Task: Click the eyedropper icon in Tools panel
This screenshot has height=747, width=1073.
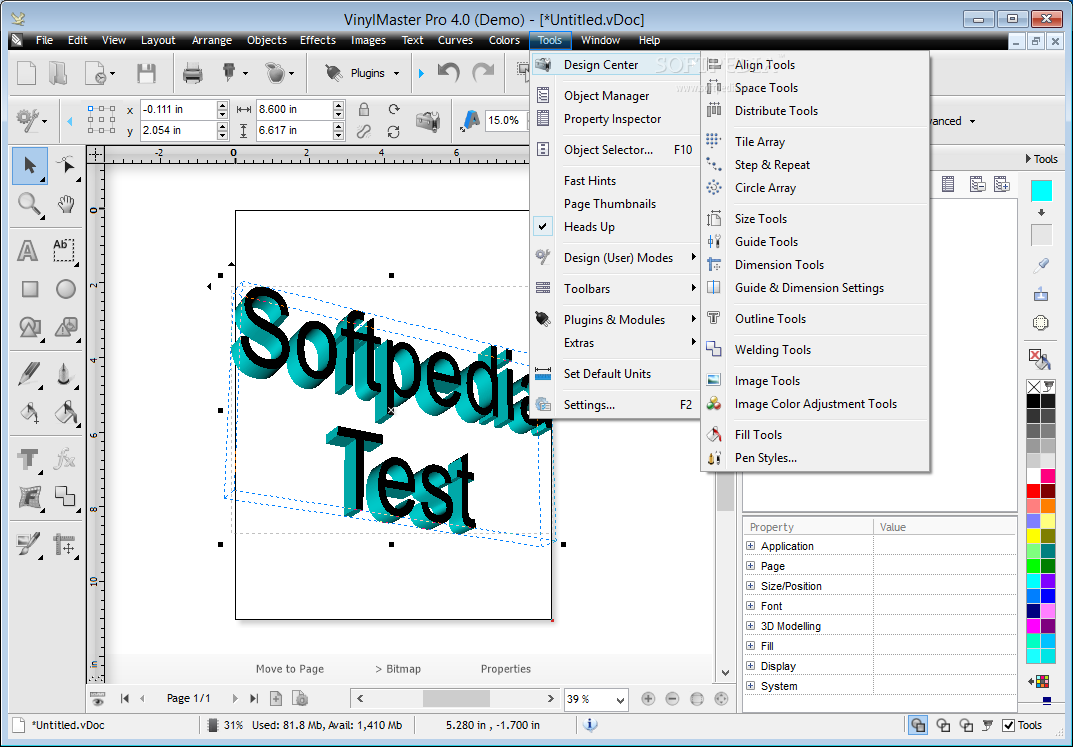Action: [x=1041, y=265]
